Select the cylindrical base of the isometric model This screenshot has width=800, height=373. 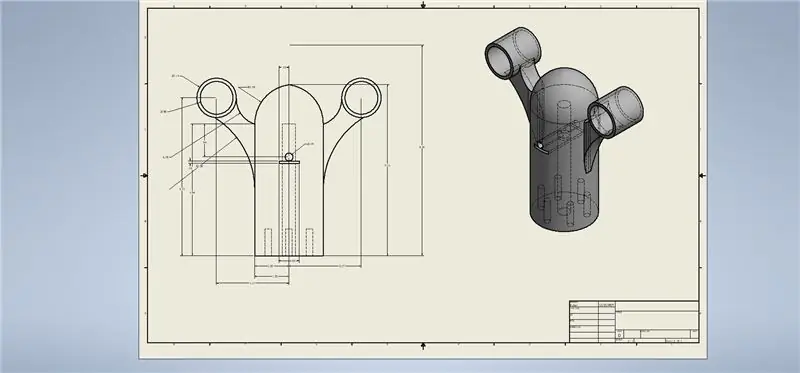564,204
